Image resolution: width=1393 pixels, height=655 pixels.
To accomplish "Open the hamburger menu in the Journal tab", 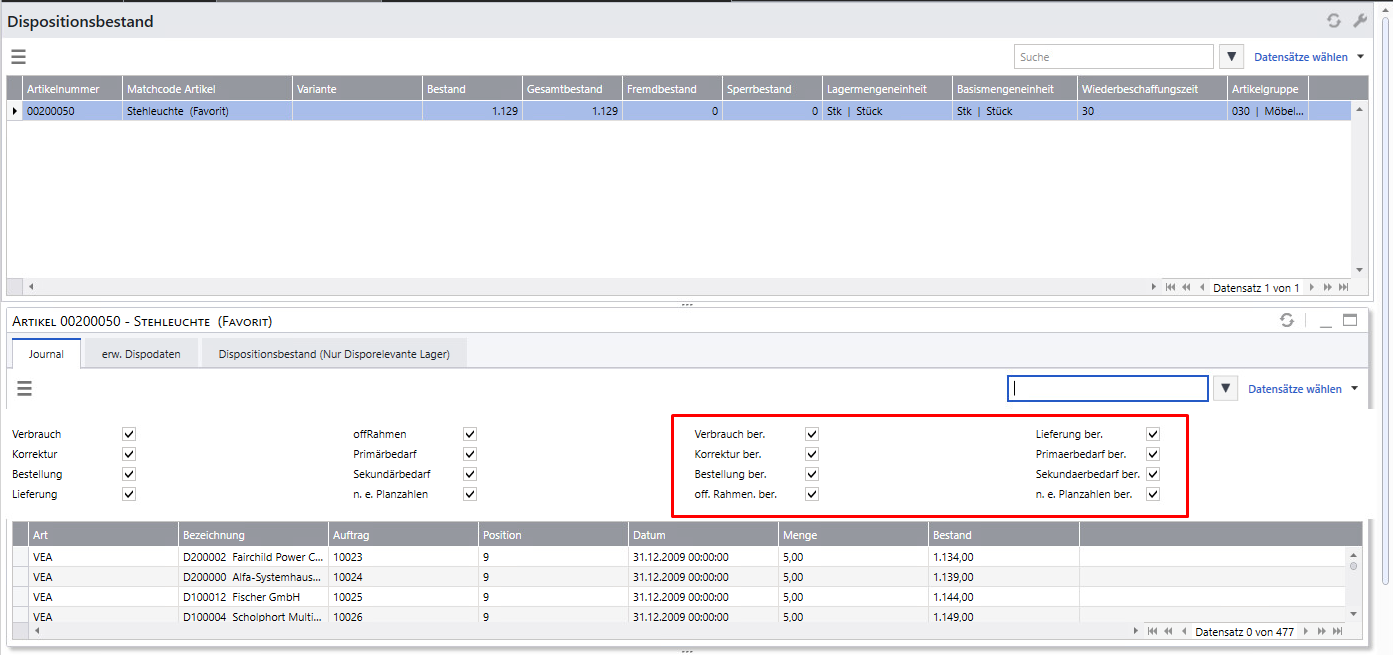I will [x=25, y=389].
